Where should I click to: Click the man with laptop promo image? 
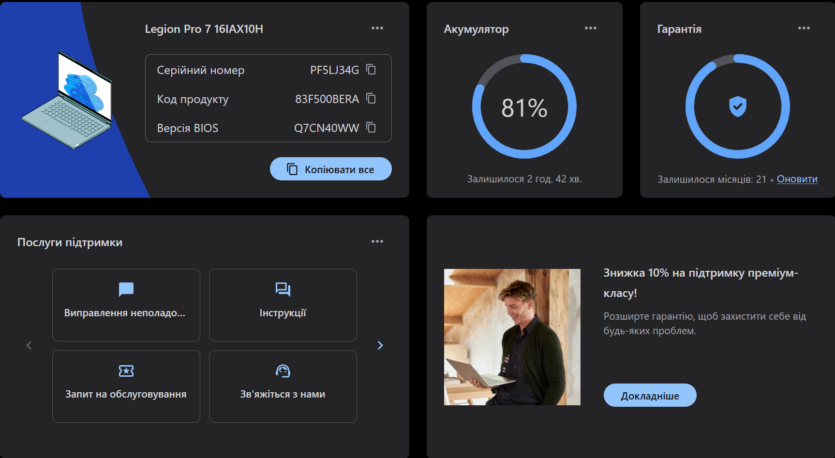[x=512, y=337]
